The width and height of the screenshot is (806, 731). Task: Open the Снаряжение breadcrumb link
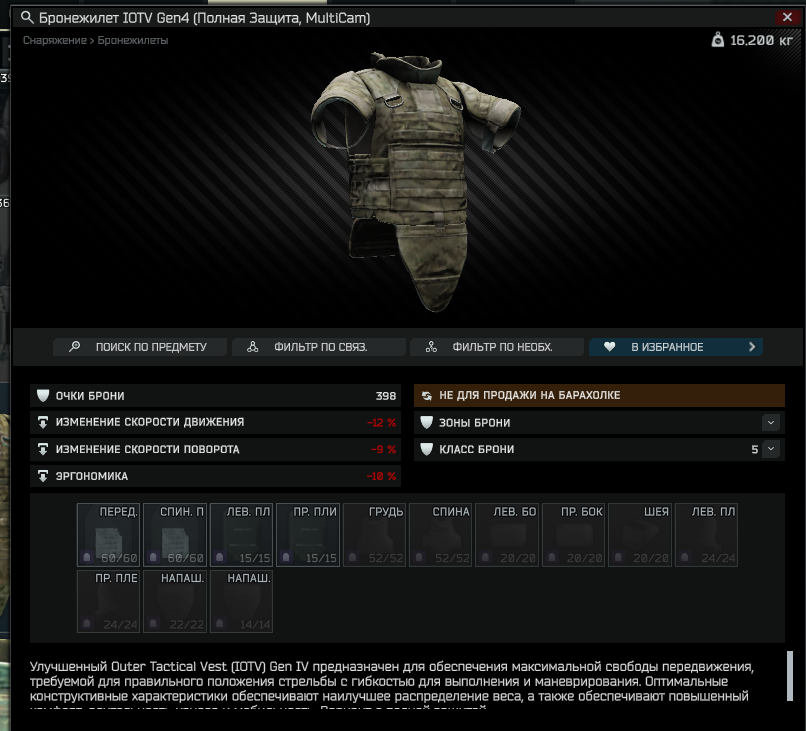(x=54, y=40)
